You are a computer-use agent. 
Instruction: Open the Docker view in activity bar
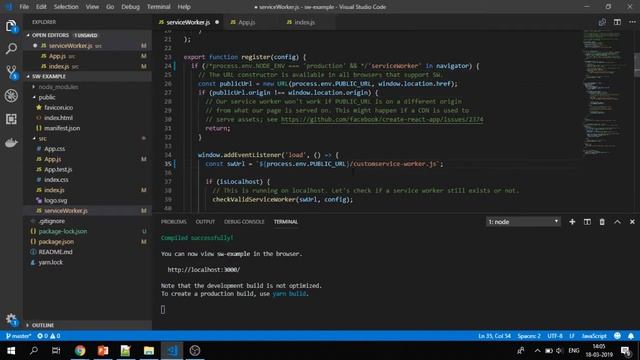(x=11, y=142)
